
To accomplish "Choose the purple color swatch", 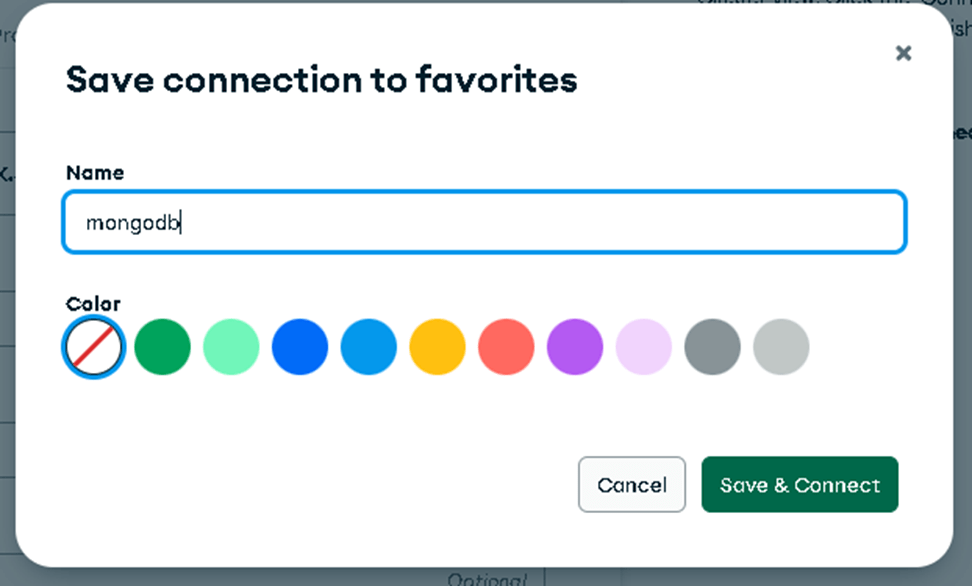I will point(575,347).
